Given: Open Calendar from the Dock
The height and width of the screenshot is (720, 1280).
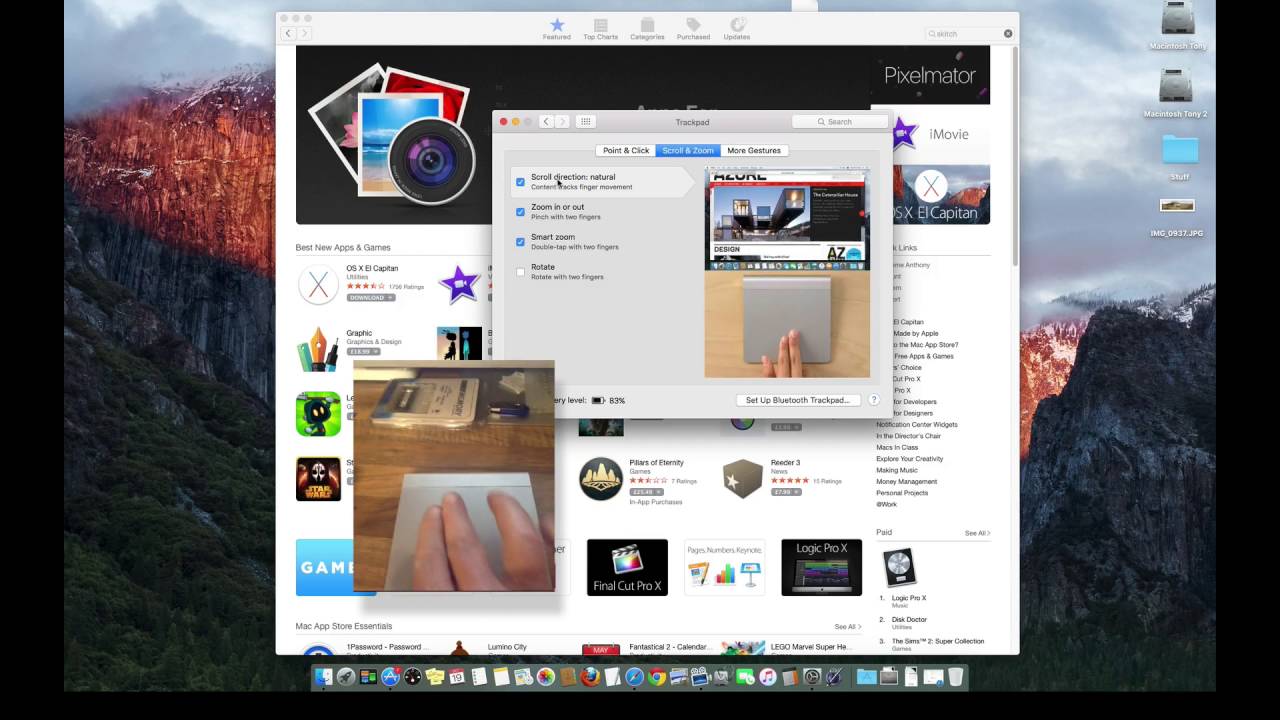Looking at the screenshot, I should point(456,677).
